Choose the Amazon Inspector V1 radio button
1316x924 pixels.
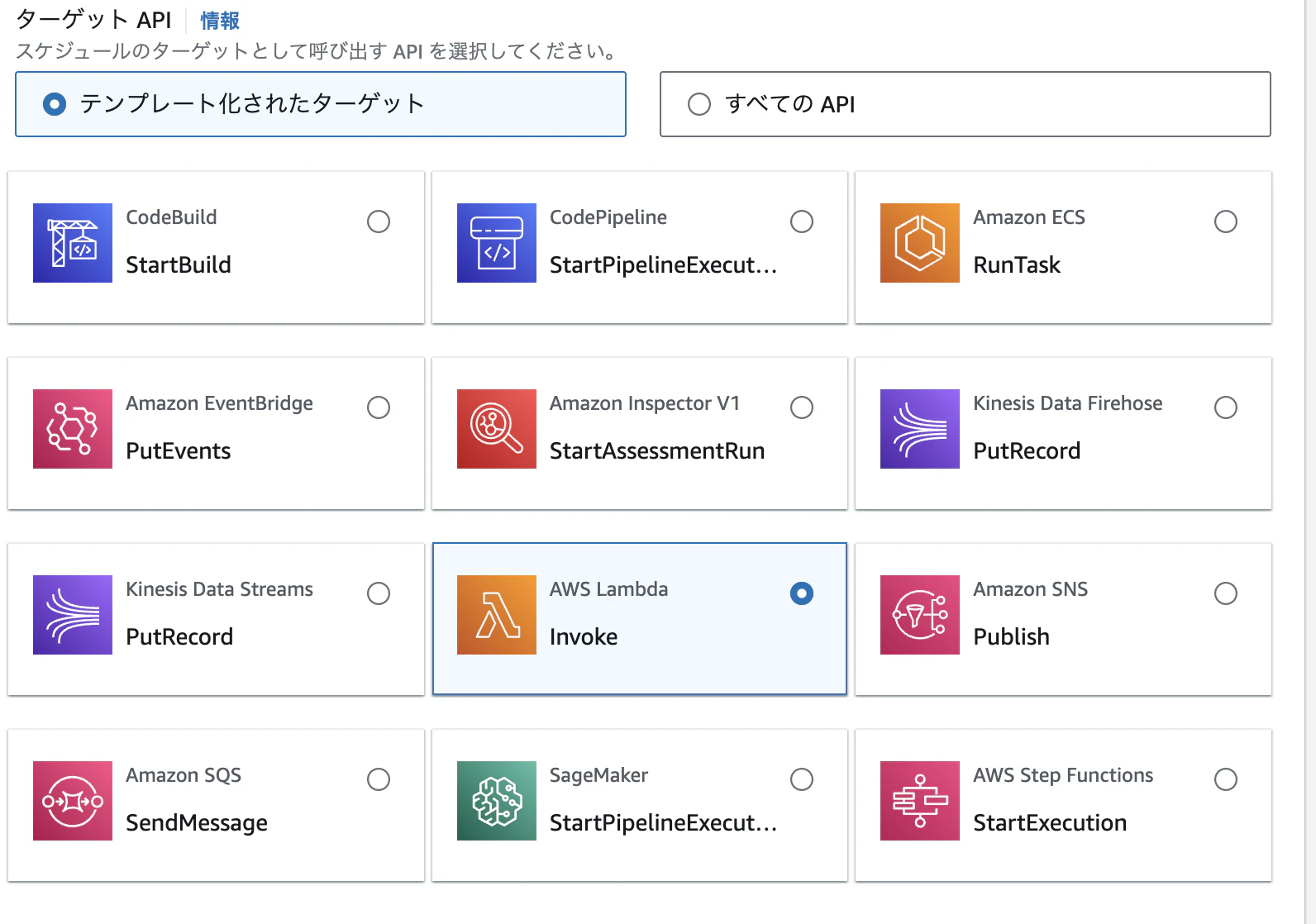[x=802, y=407]
